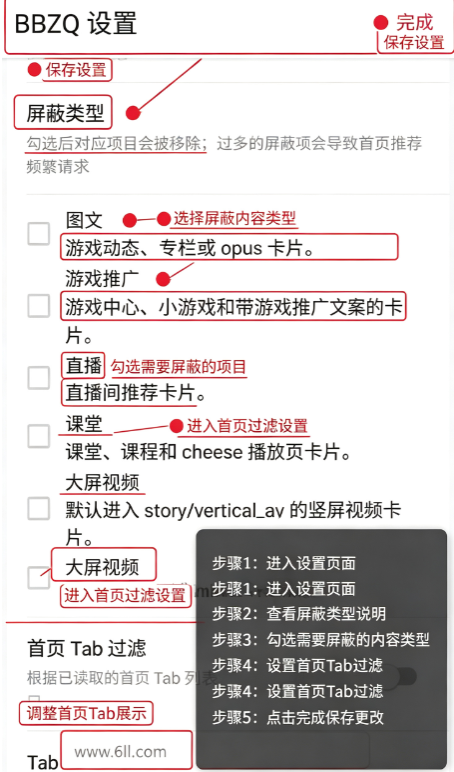Tap the 调整首页Tab展示 label
The height and width of the screenshot is (772, 454).
click(x=86, y=713)
